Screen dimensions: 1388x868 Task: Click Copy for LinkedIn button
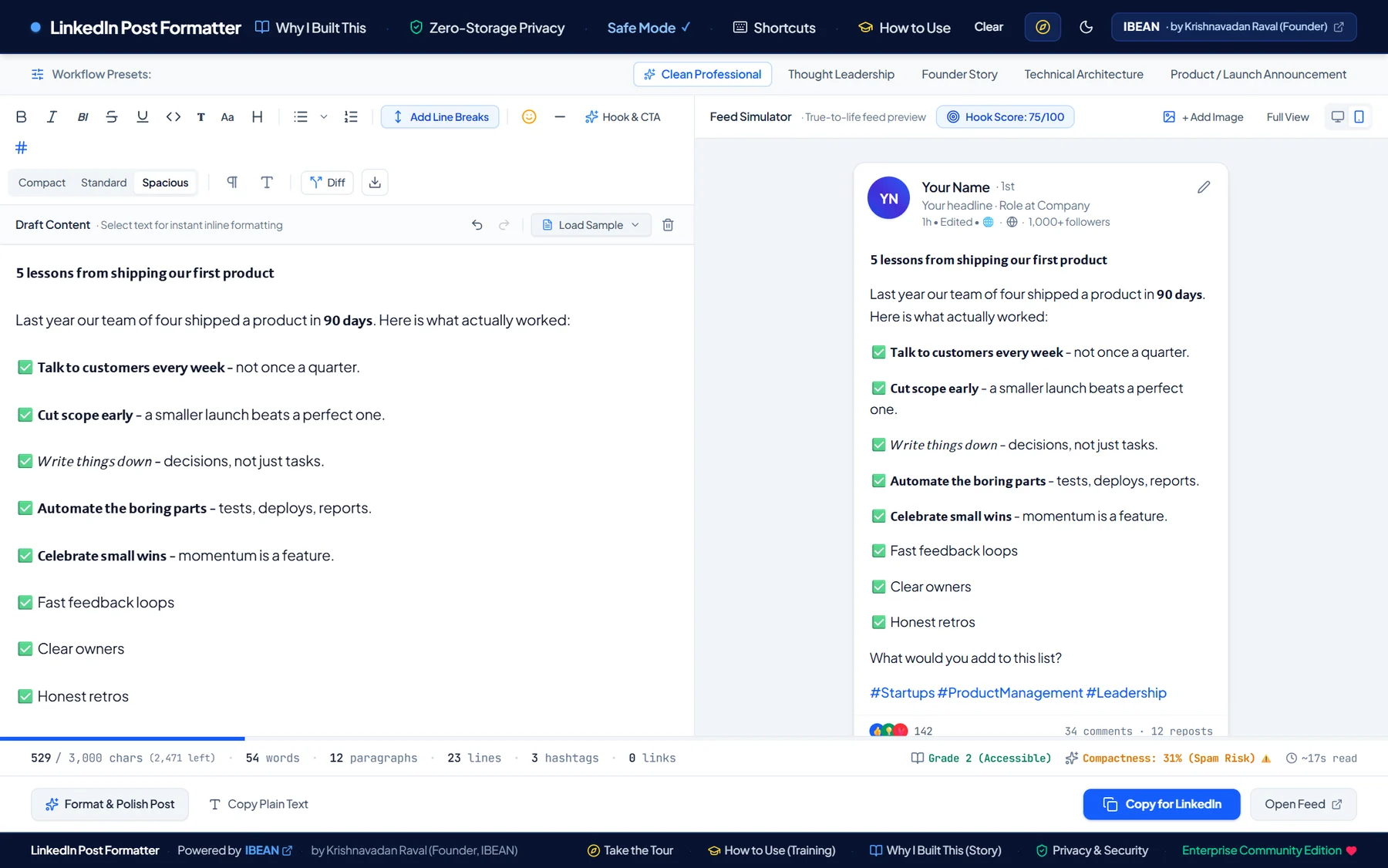1162,804
